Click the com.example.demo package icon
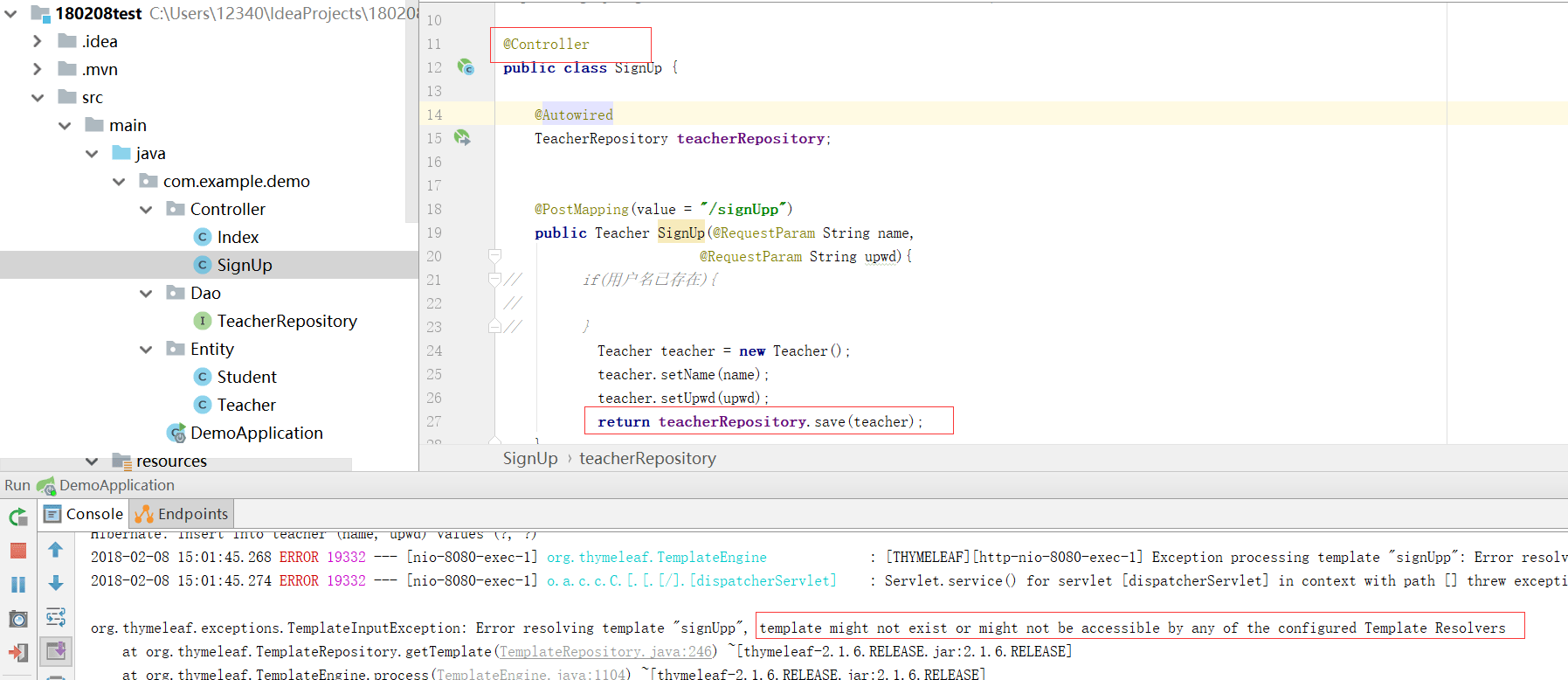Image resolution: width=1568 pixels, height=680 pixels. (x=149, y=181)
